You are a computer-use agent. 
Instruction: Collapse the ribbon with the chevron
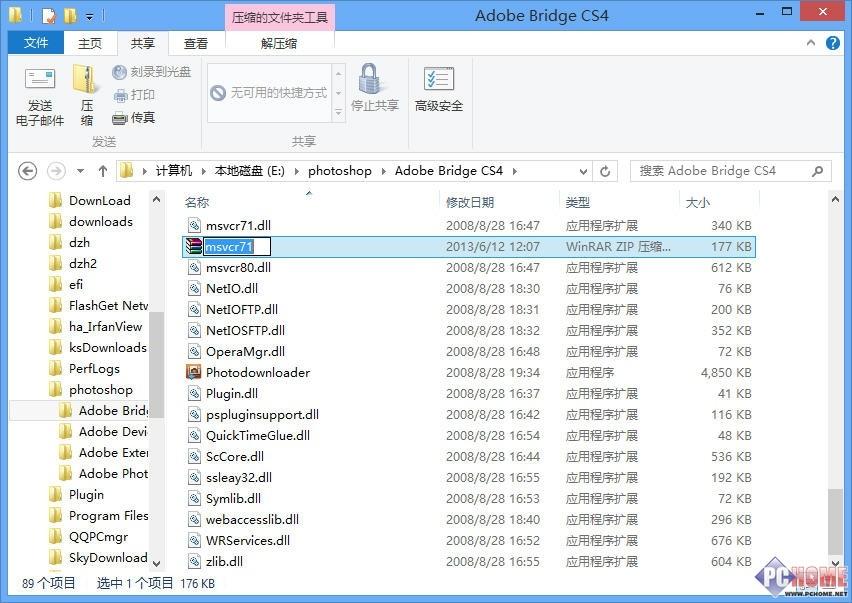click(811, 42)
